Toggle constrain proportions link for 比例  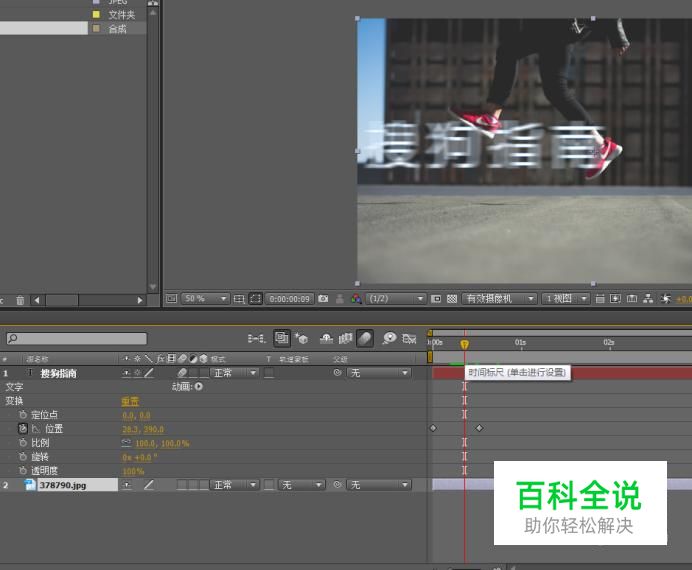126,442
